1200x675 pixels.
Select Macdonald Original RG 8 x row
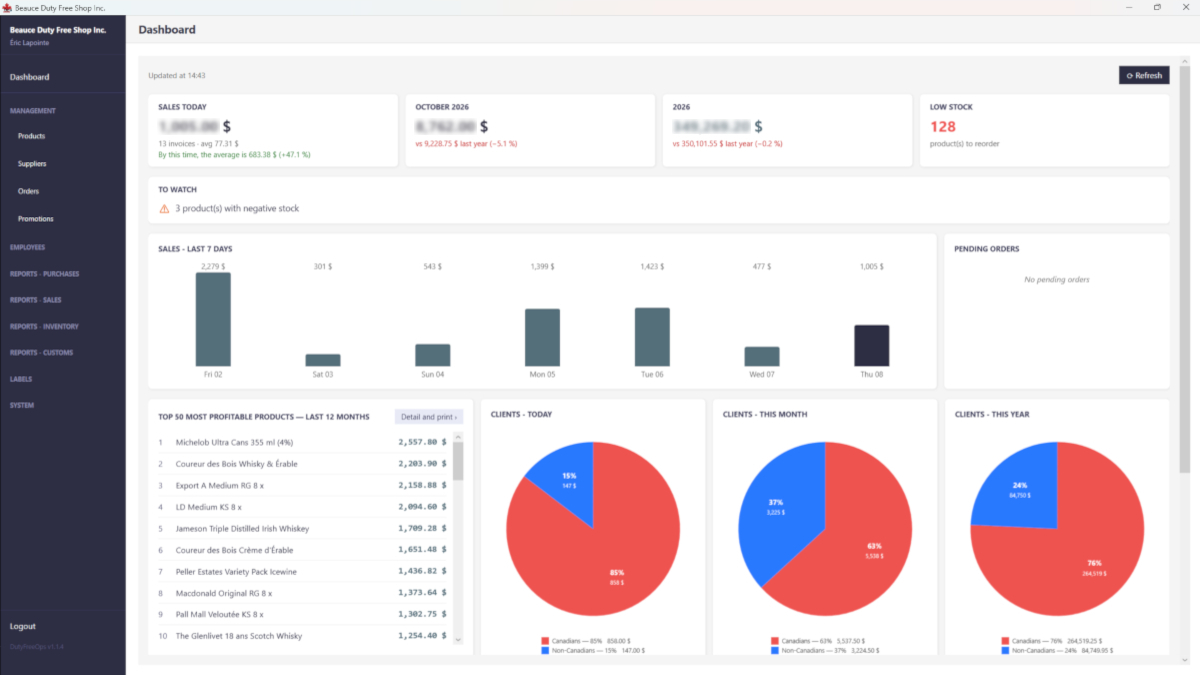301,593
